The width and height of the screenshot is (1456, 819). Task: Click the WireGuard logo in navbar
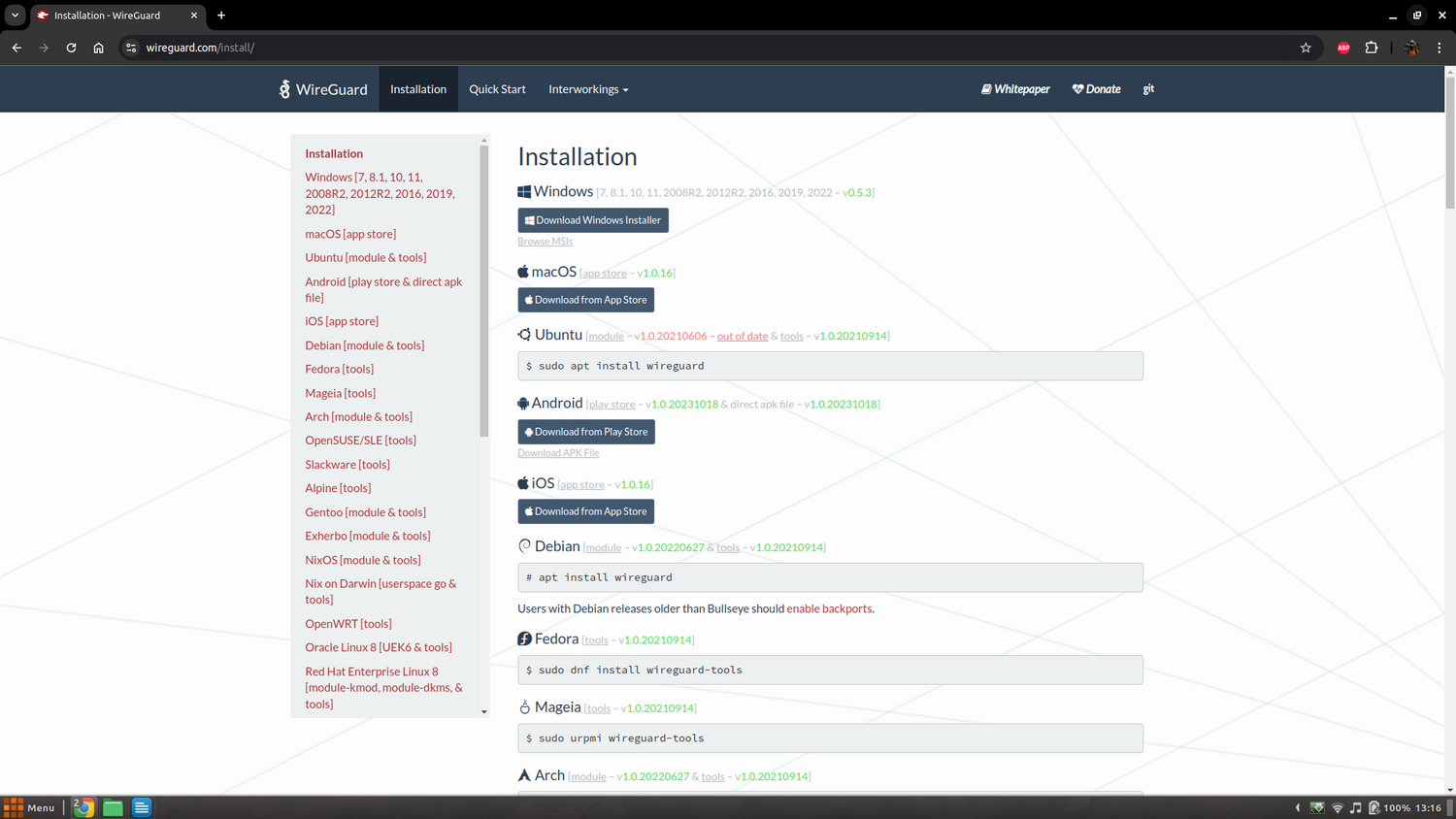(x=323, y=89)
